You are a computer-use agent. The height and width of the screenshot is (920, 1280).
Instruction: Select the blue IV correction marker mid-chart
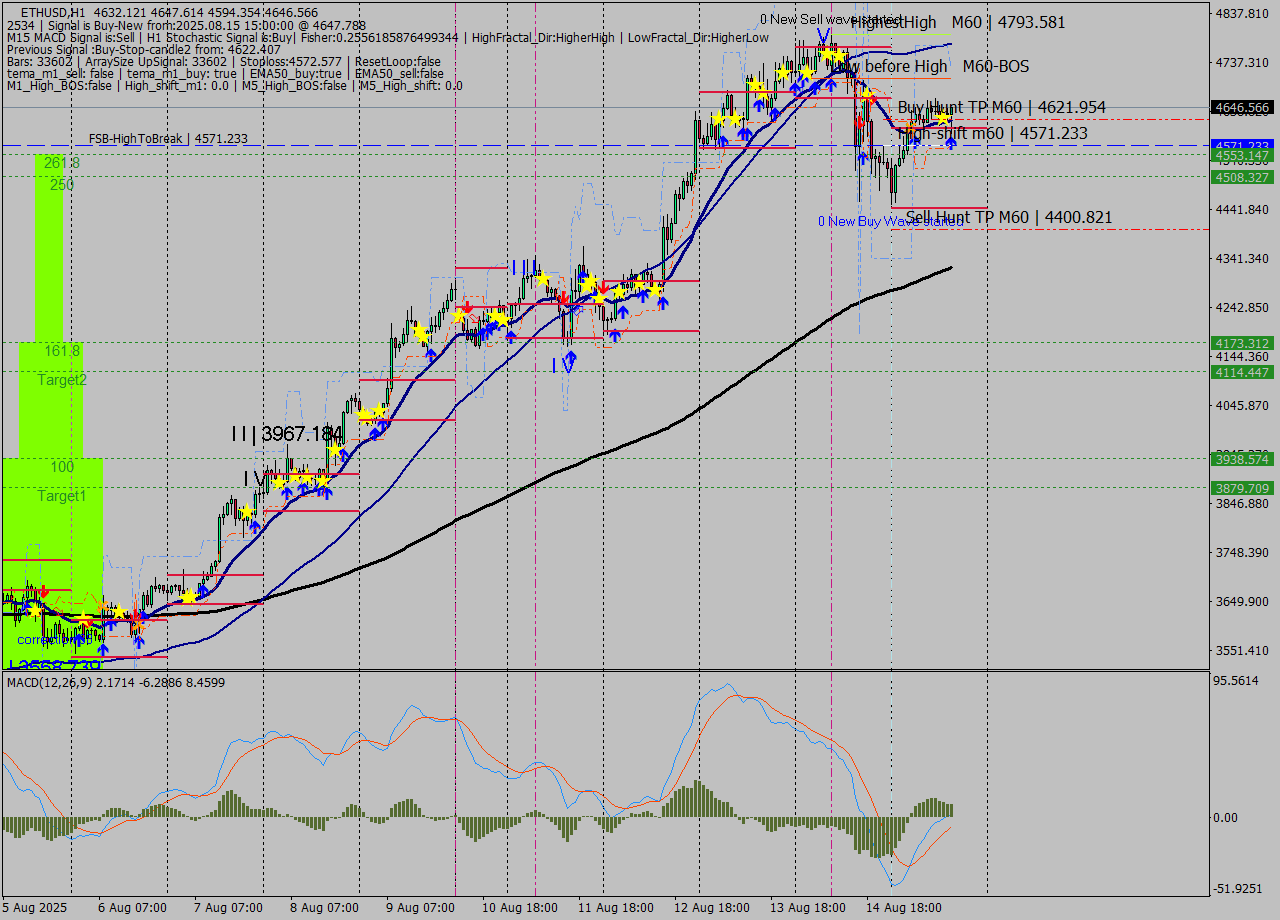[x=564, y=363]
